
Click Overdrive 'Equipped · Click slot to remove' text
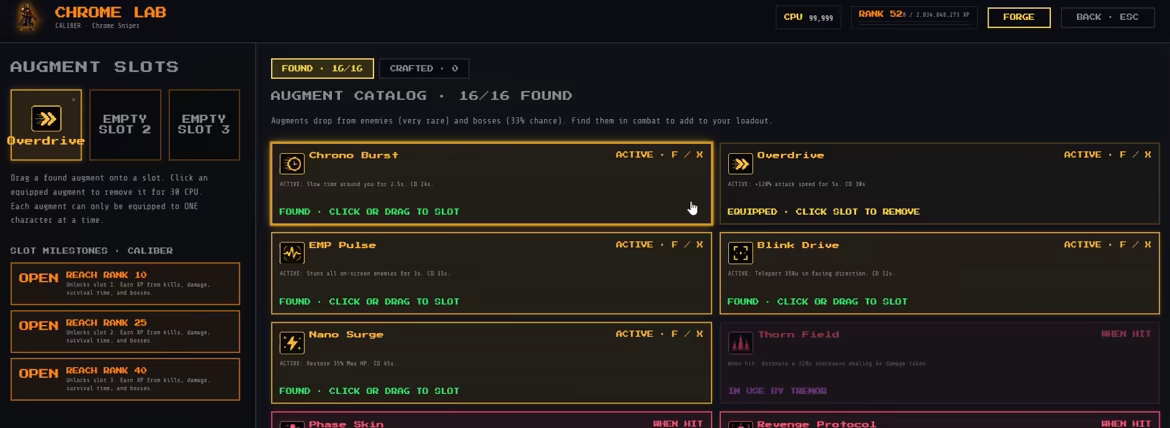[x=823, y=212]
